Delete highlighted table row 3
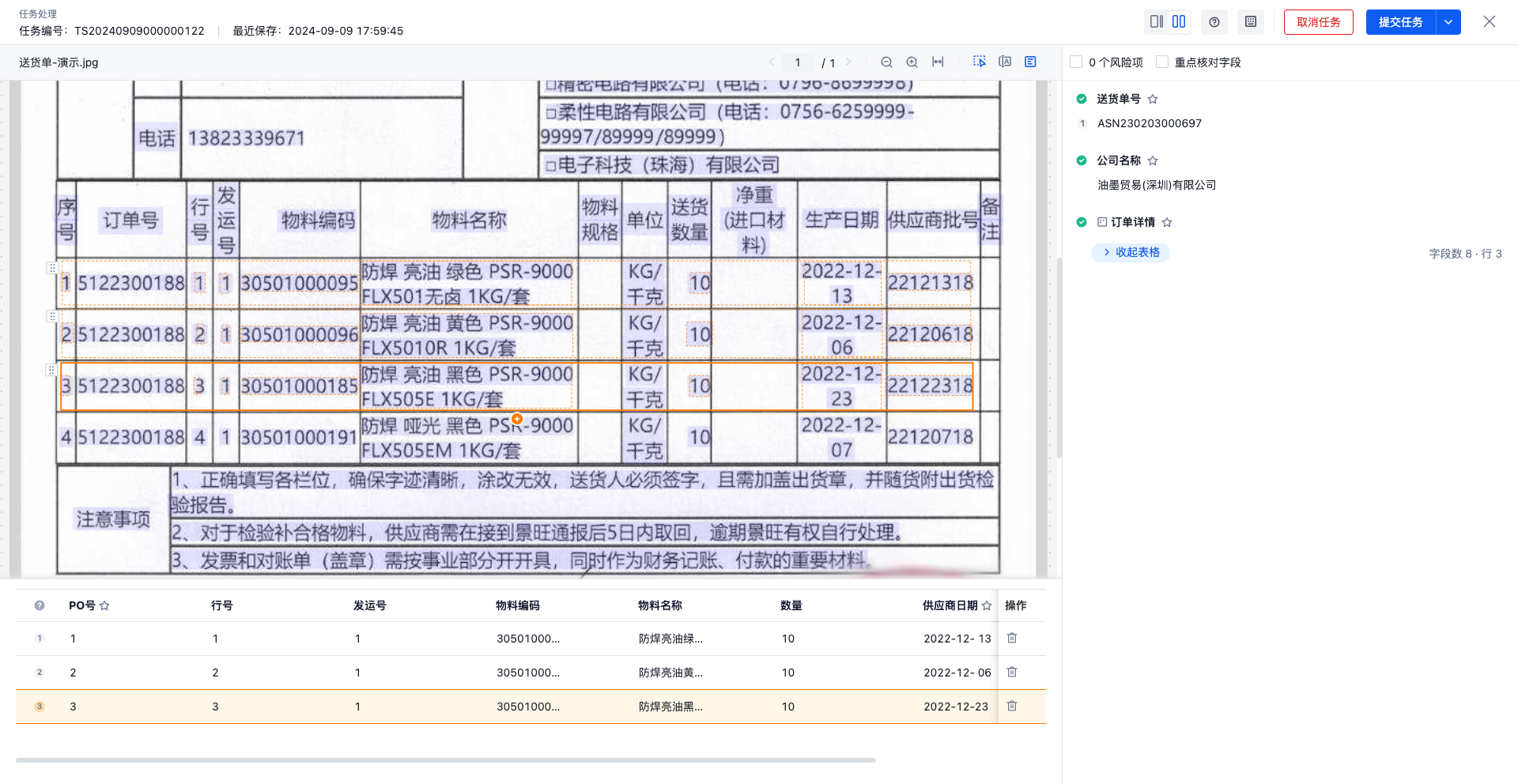This screenshot has height=784, width=1518. 1012,706
